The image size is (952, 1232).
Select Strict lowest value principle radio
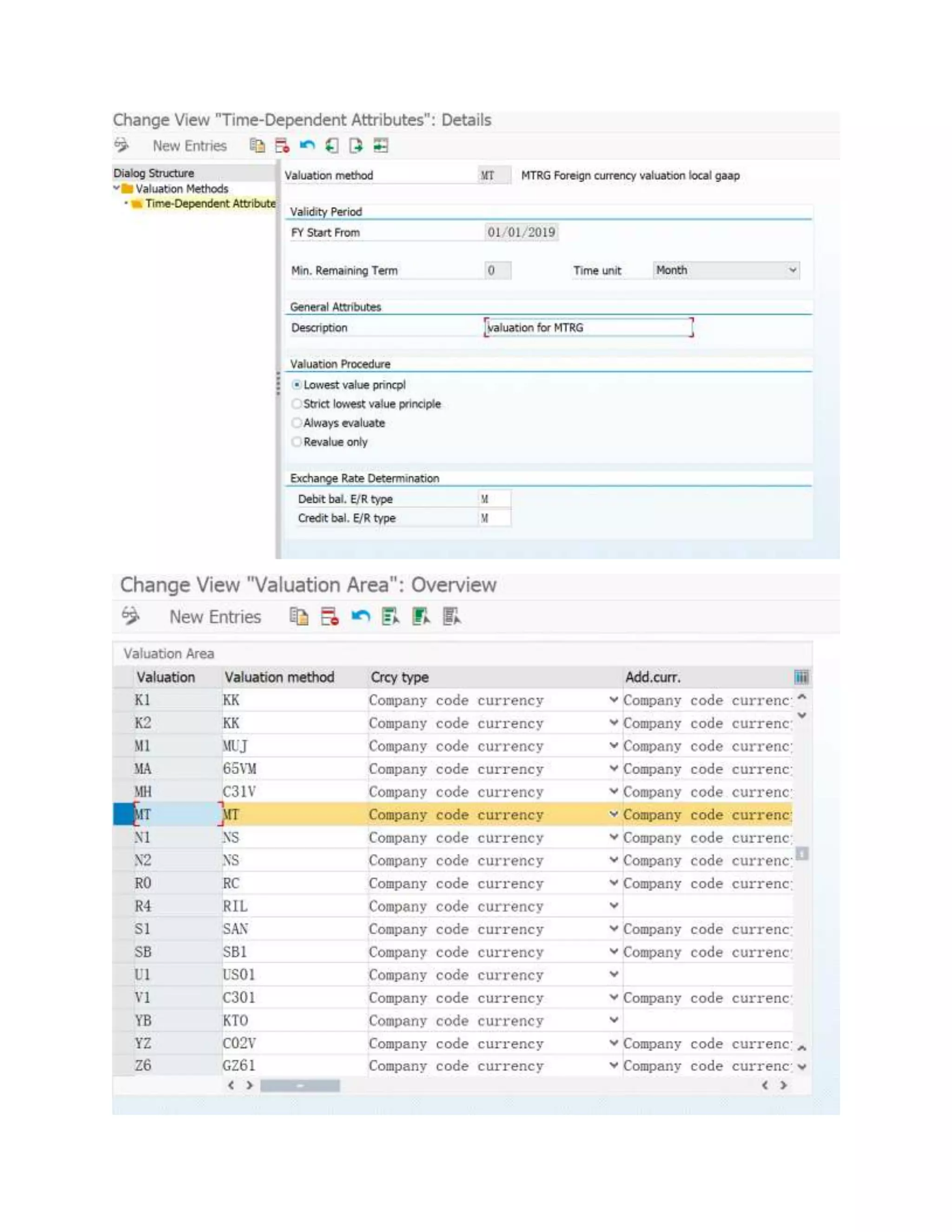[297, 404]
